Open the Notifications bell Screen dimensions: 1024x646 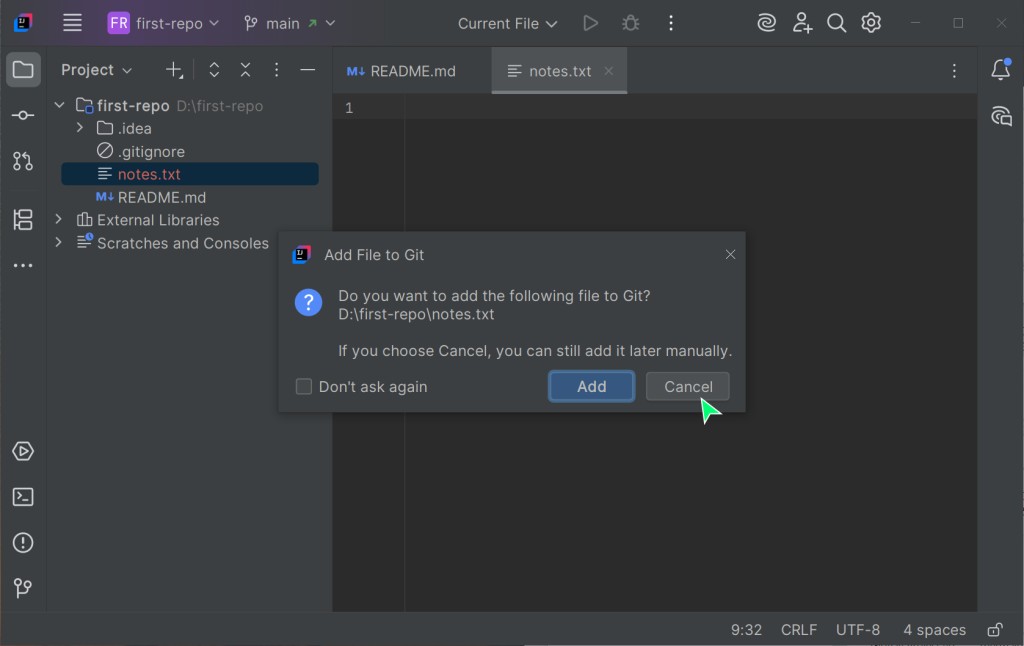(x=1000, y=69)
